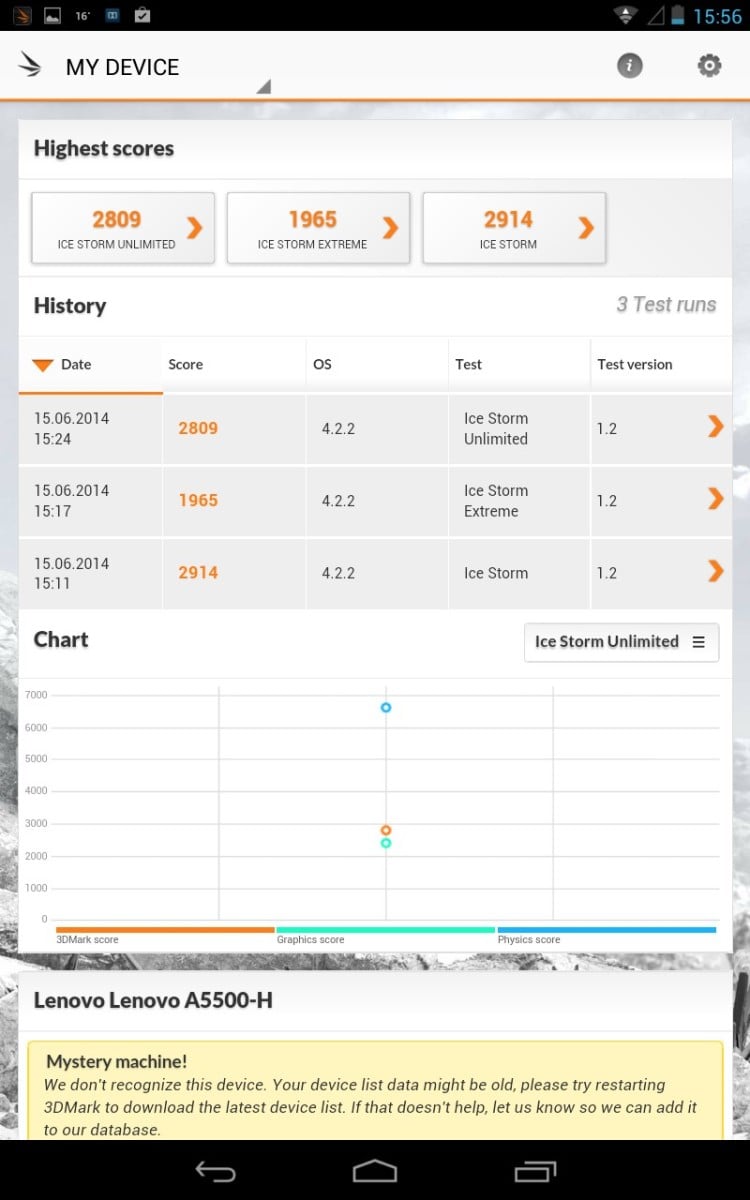Tap the Android Recent apps button
Viewport: 750px width, 1200px height.
[535, 1170]
